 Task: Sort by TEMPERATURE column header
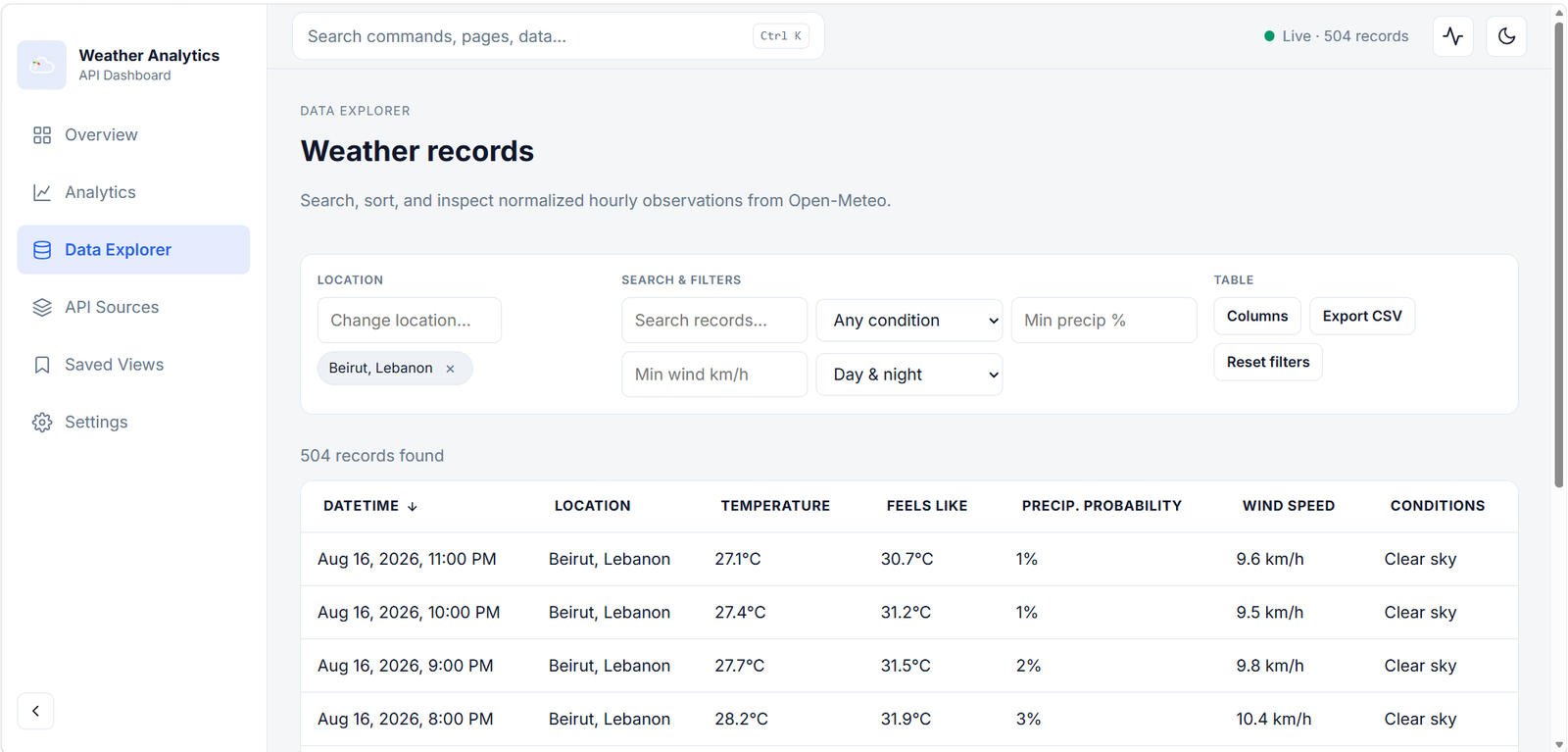(x=775, y=506)
